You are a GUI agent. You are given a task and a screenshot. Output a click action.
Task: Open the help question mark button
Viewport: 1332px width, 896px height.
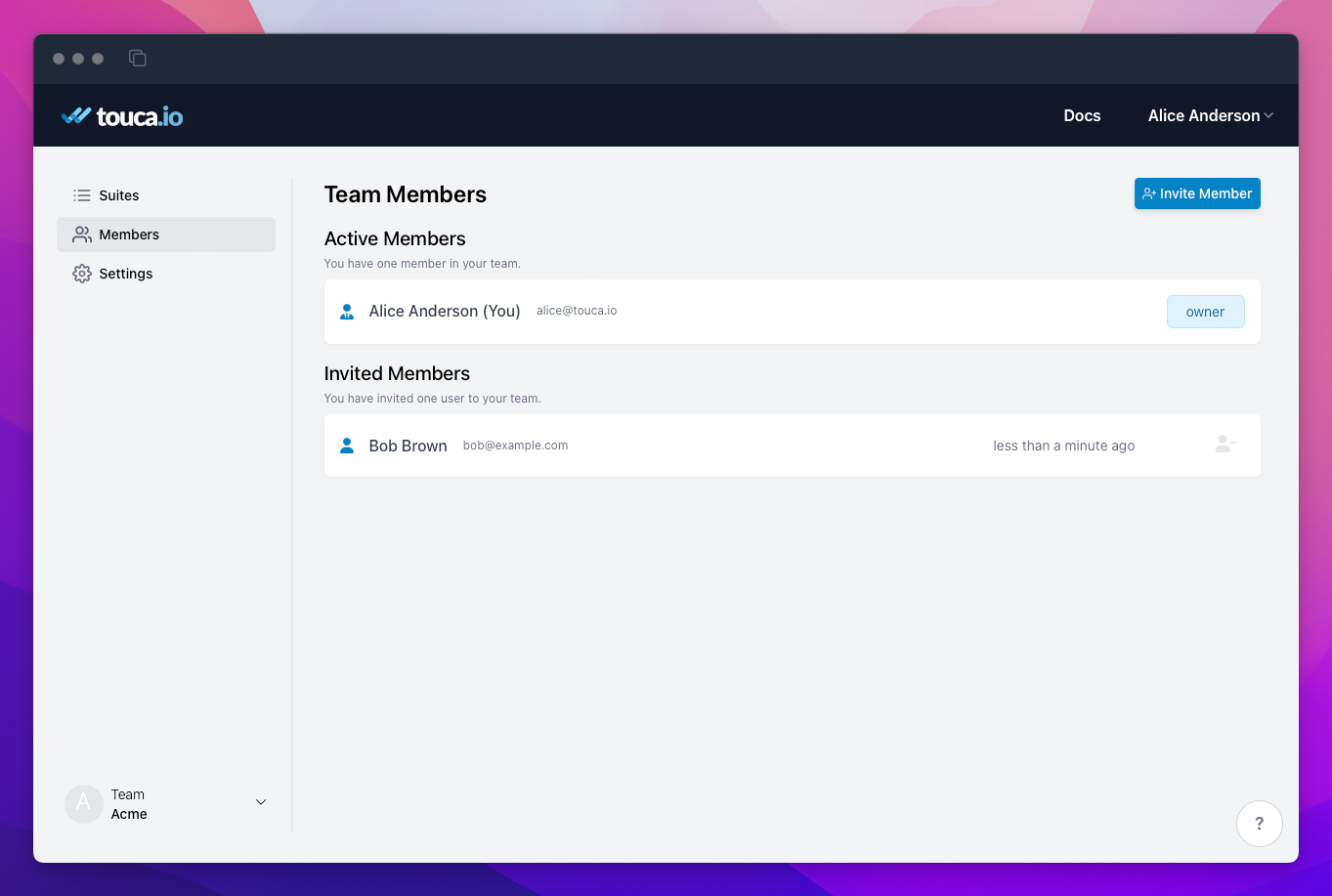(x=1259, y=823)
